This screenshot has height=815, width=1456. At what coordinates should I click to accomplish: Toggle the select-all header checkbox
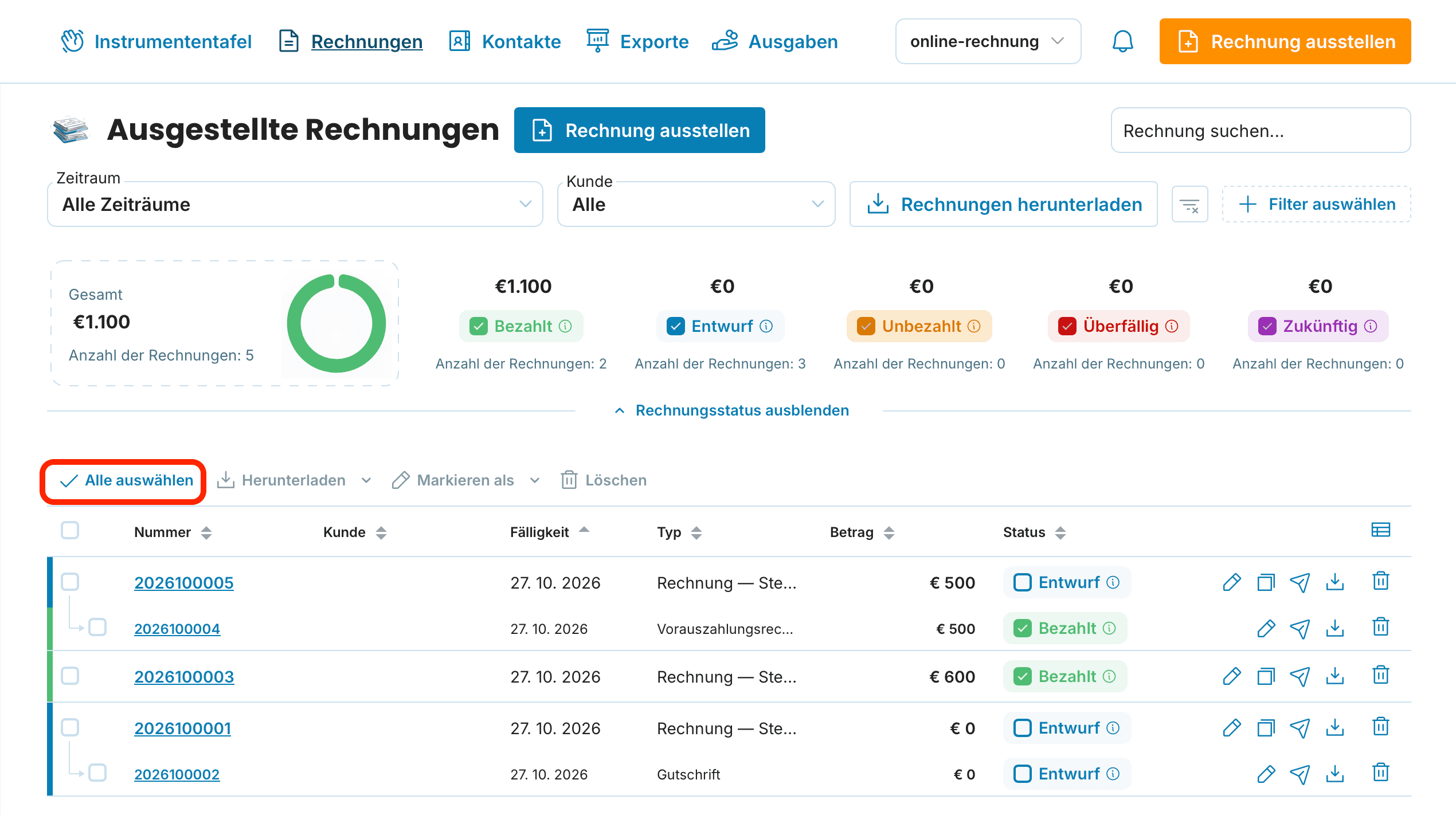click(70, 530)
